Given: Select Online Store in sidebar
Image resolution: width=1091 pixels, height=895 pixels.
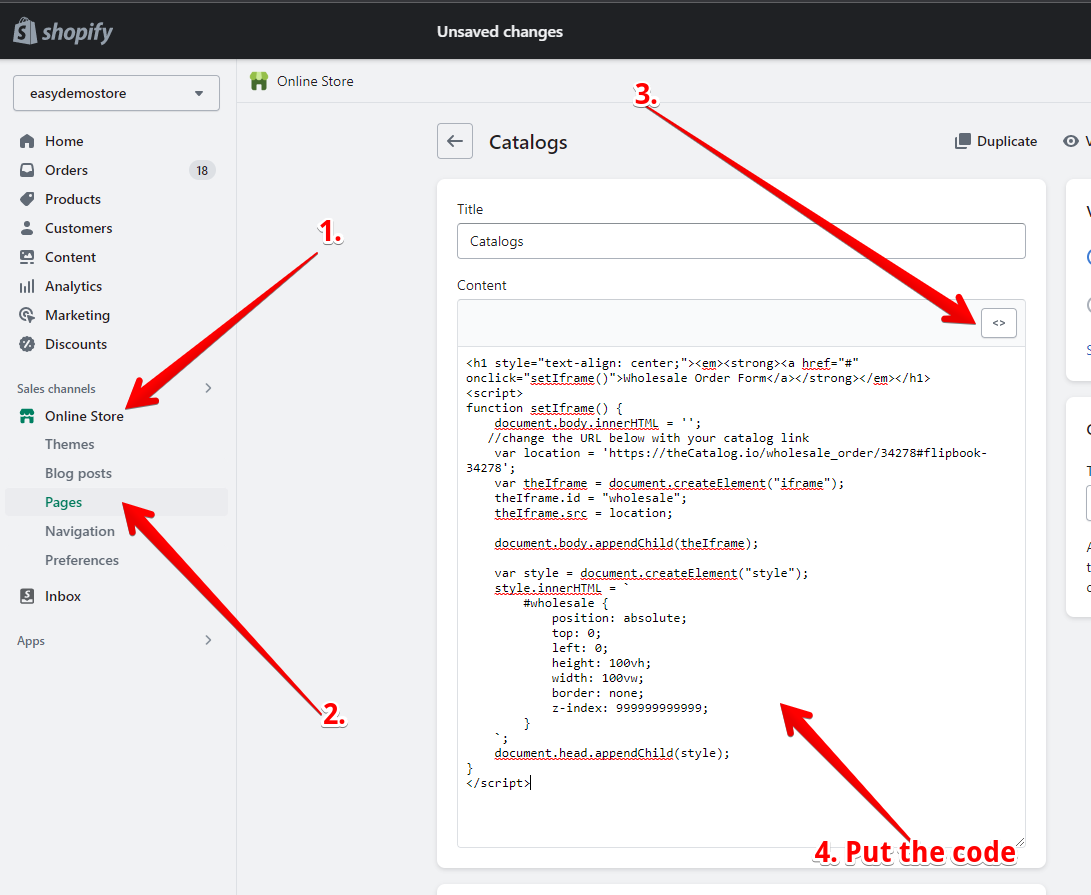Looking at the screenshot, I should [84, 416].
